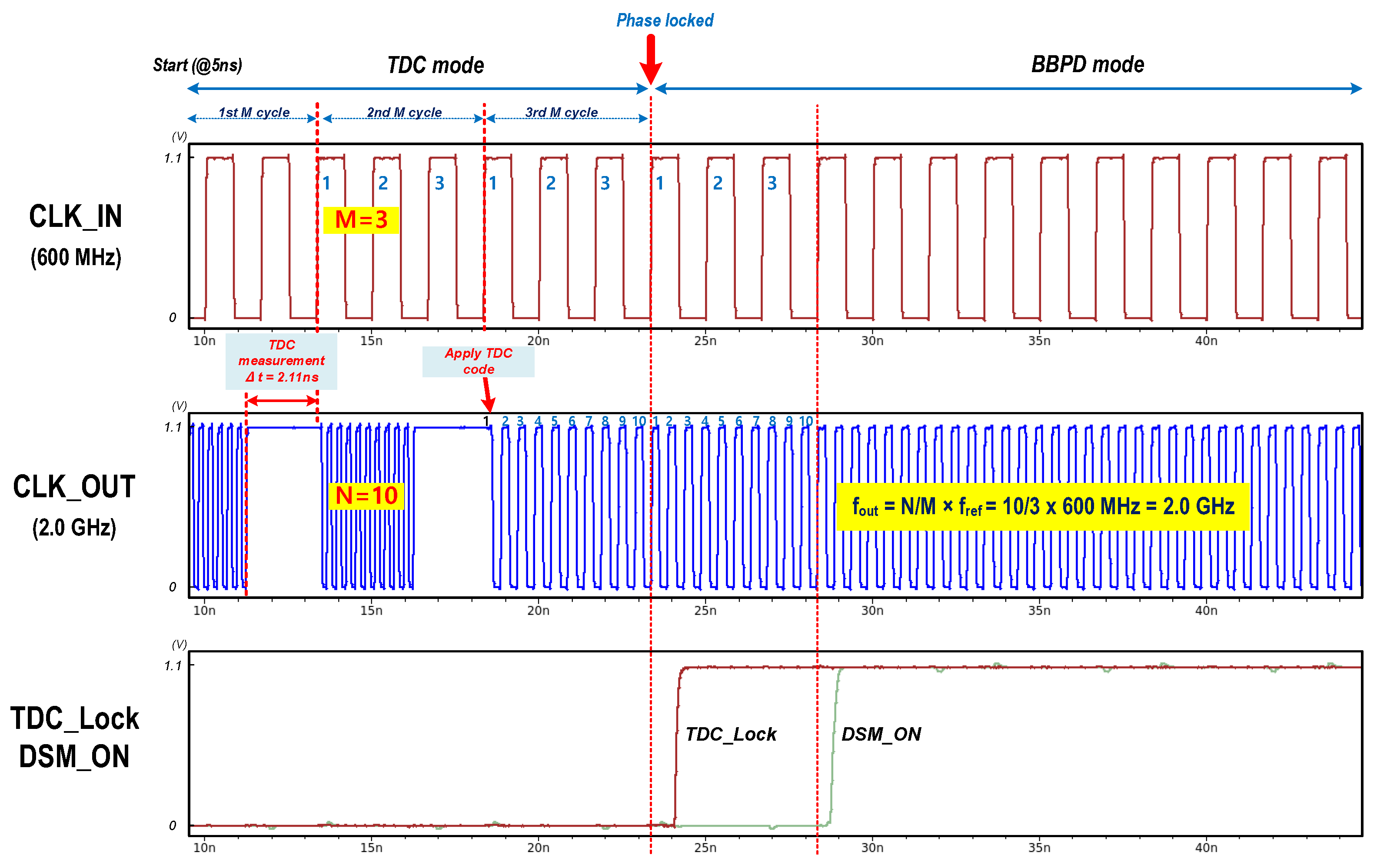Click the Start (@5ns) label
This screenshot has width=1377, height=868.
(197, 65)
